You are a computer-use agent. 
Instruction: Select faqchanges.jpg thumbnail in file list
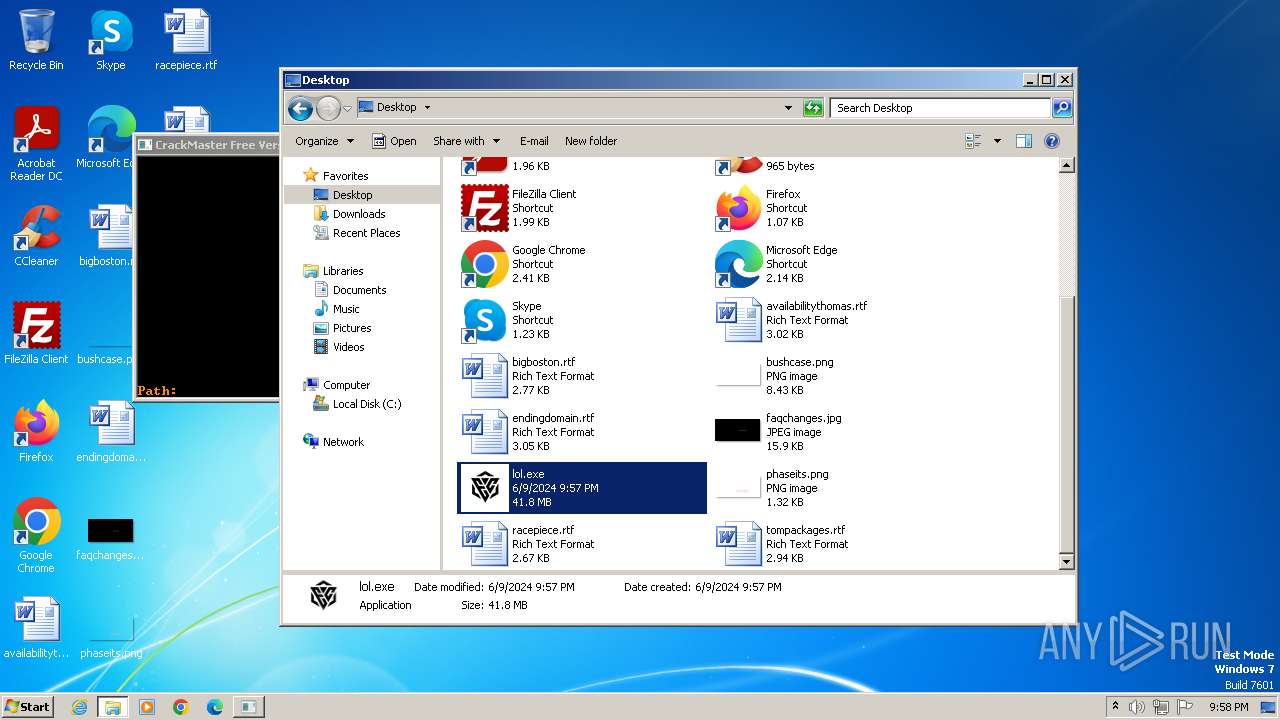pyautogui.click(x=738, y=431)
